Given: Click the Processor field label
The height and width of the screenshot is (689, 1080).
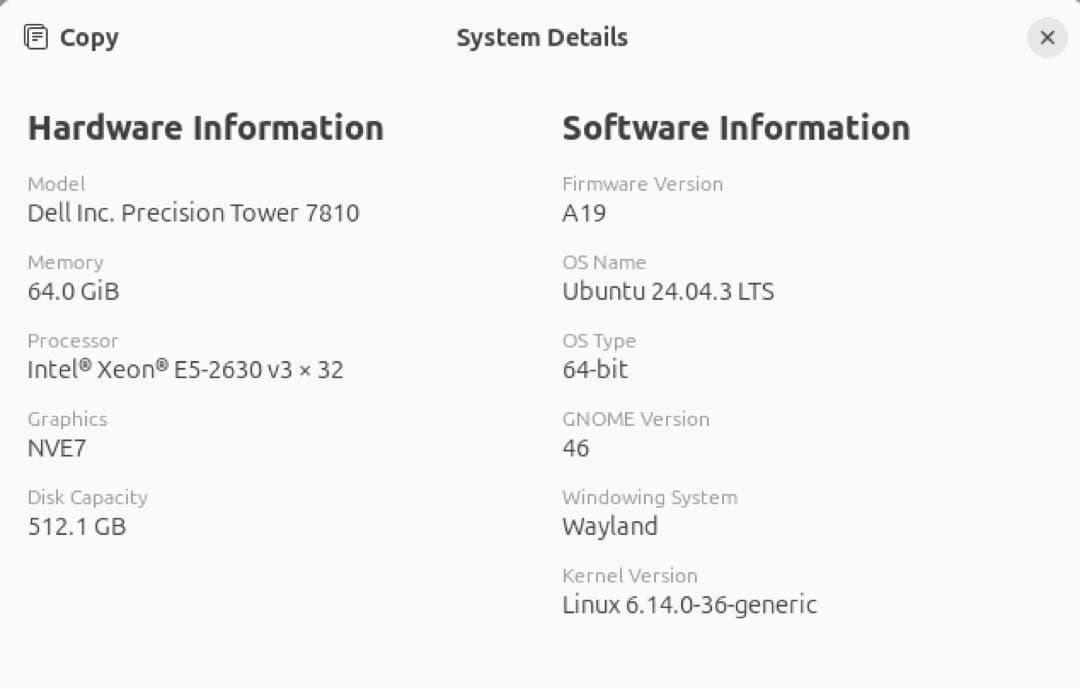Looking at the screenshot, I should 73,341.
